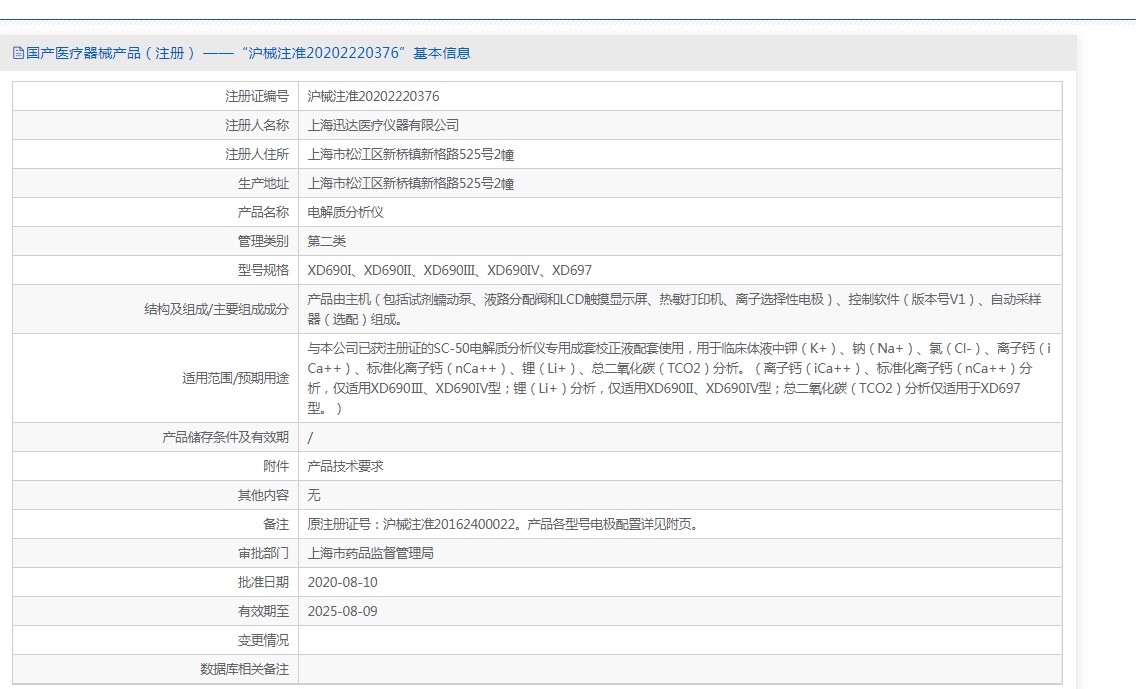1136x689 pixels.
Task: Select the remark text with 沪械注准20162400022
Action: [x=504, y=525]
